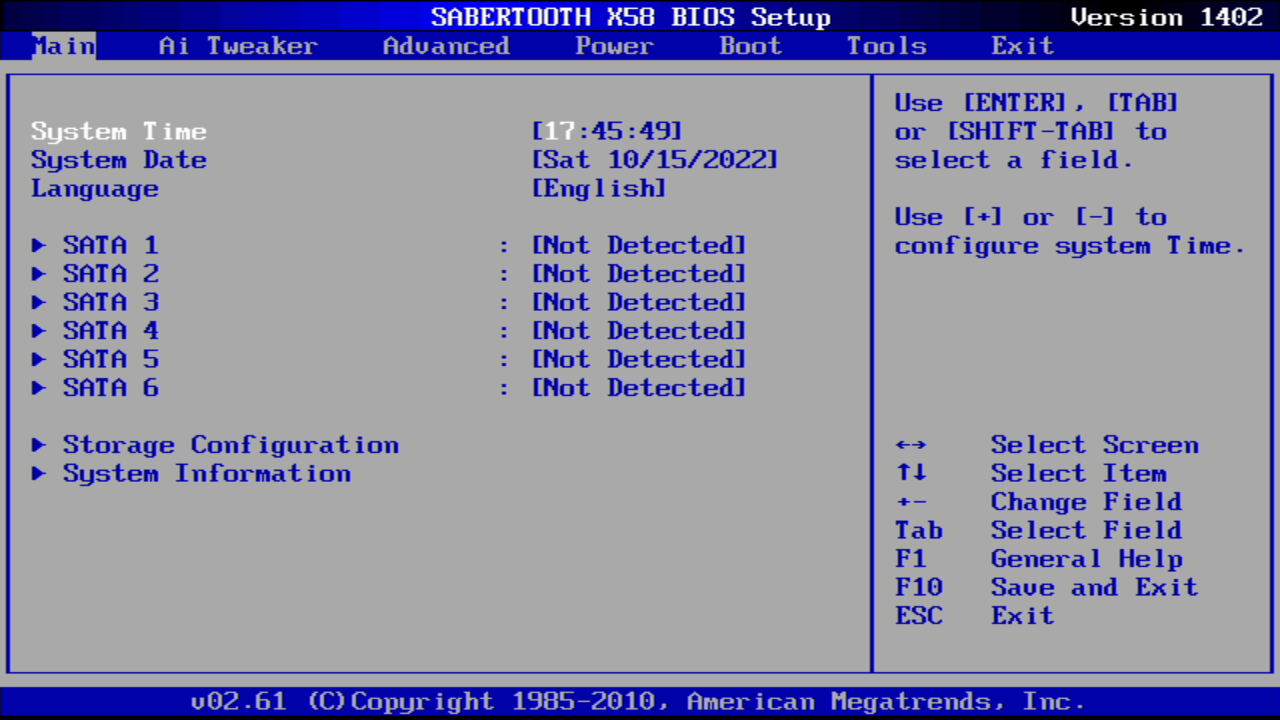
Task: Expand the SATA 3 submenu arrow
Action: (x=39, y=302)
